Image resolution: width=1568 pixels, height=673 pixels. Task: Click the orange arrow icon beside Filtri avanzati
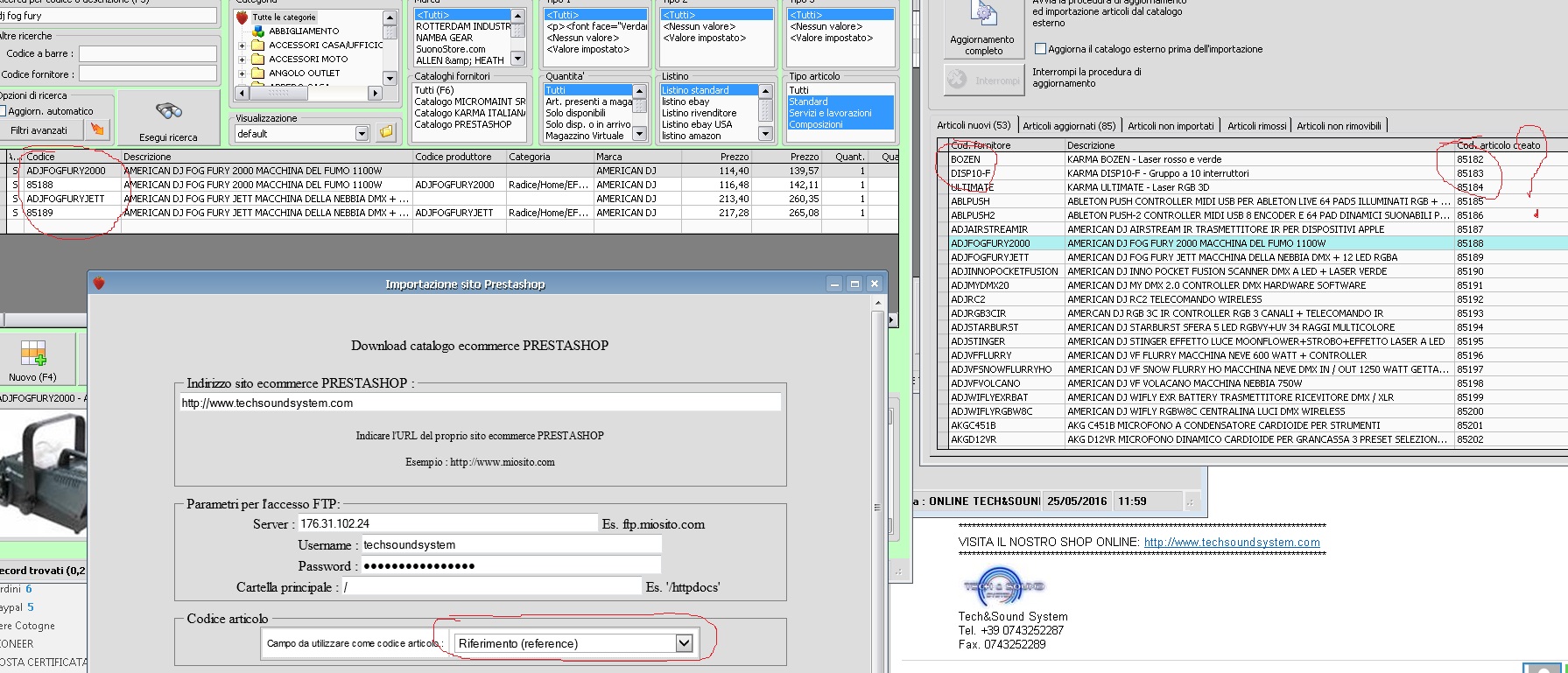pos(97,130)
